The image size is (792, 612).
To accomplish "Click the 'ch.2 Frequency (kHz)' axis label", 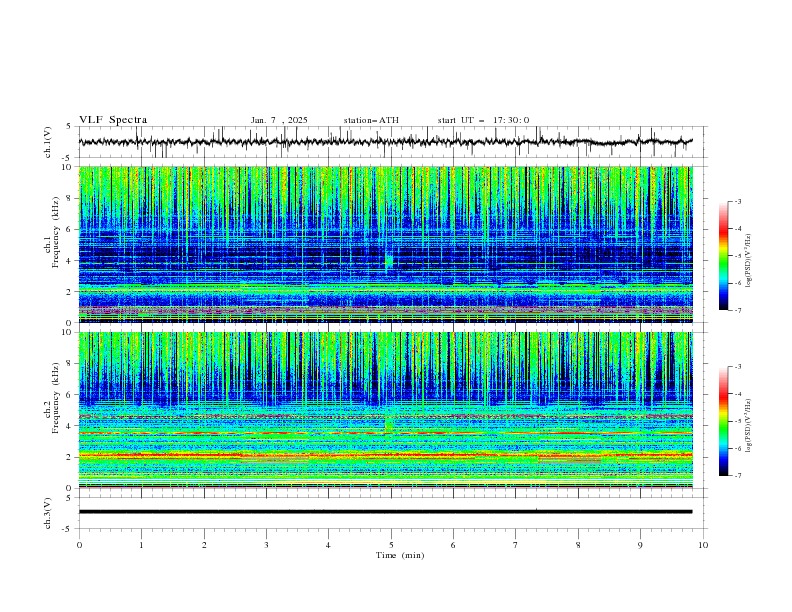I will pyautogui.click(x=51, y=397).
